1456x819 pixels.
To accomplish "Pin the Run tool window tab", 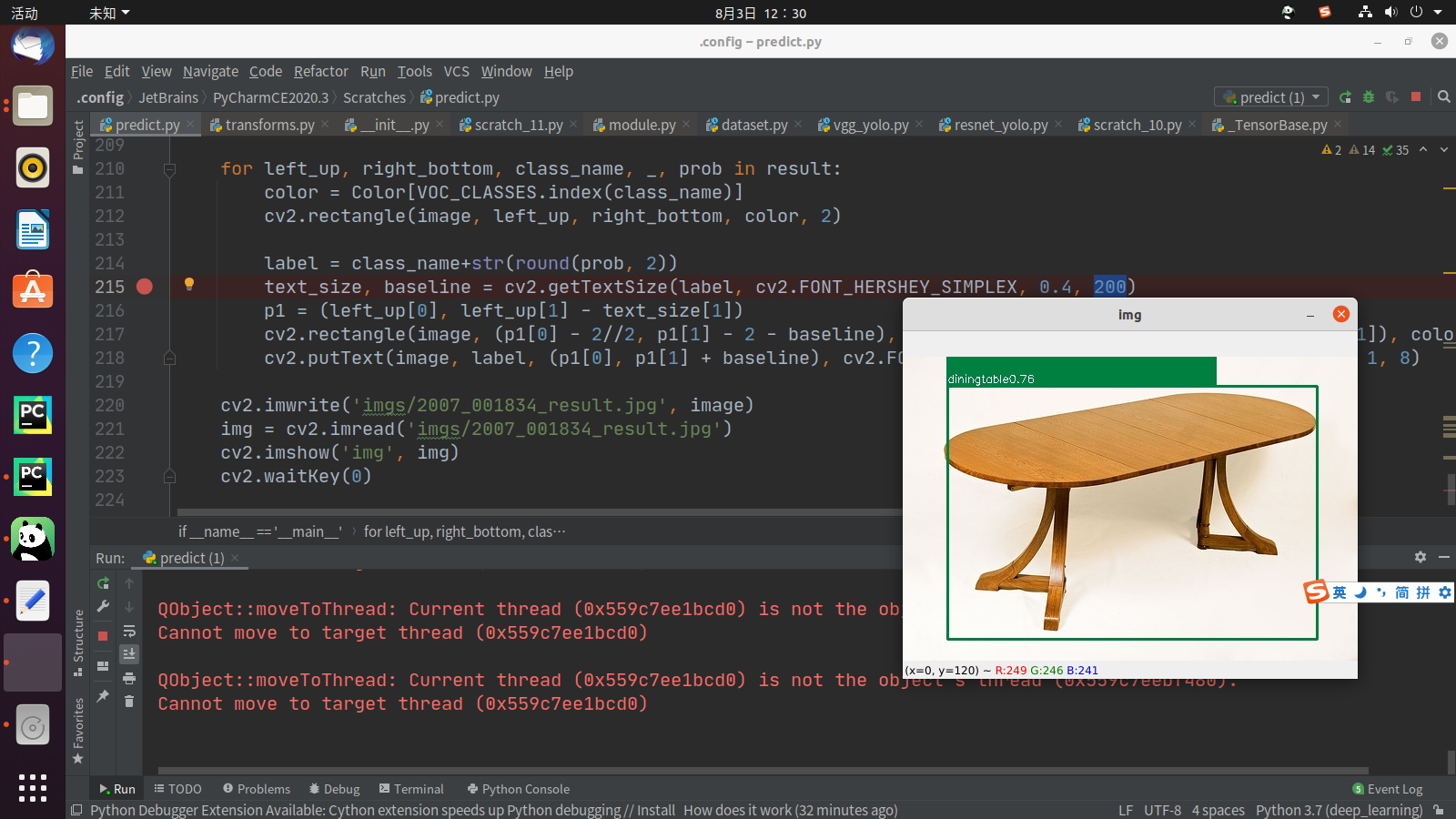I will [103, 694].
